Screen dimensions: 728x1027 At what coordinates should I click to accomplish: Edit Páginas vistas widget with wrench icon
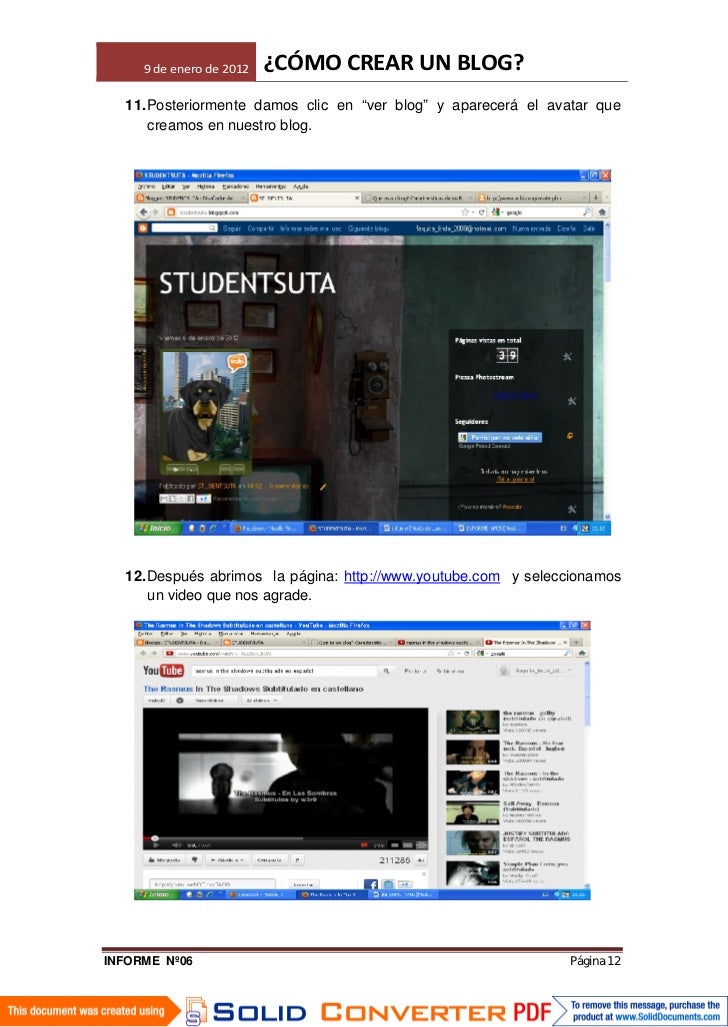(567, 357)
